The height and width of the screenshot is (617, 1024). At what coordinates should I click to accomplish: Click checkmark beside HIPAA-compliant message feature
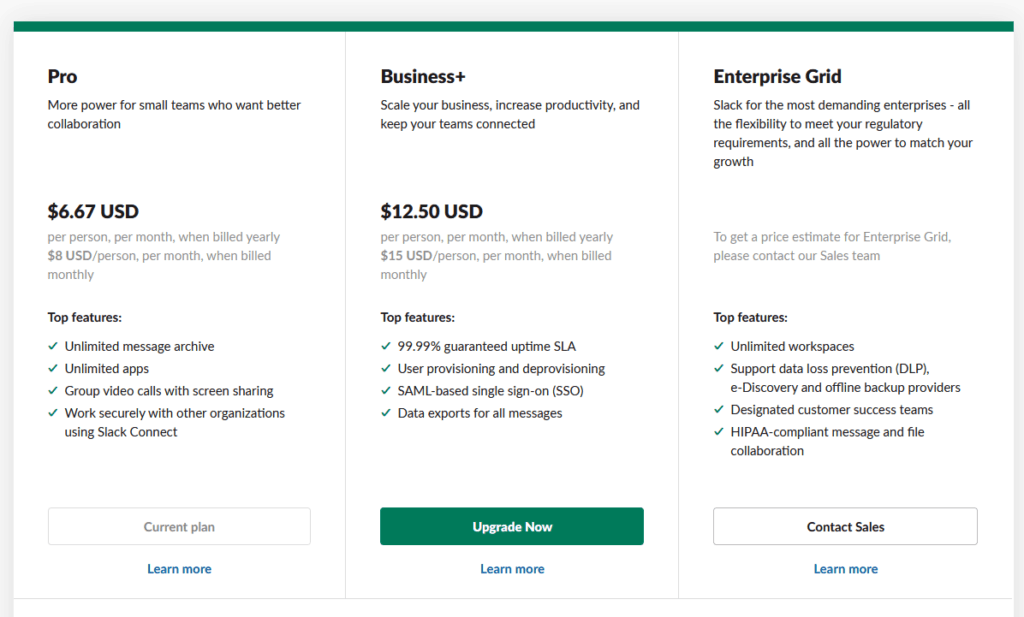click(719, 432)
